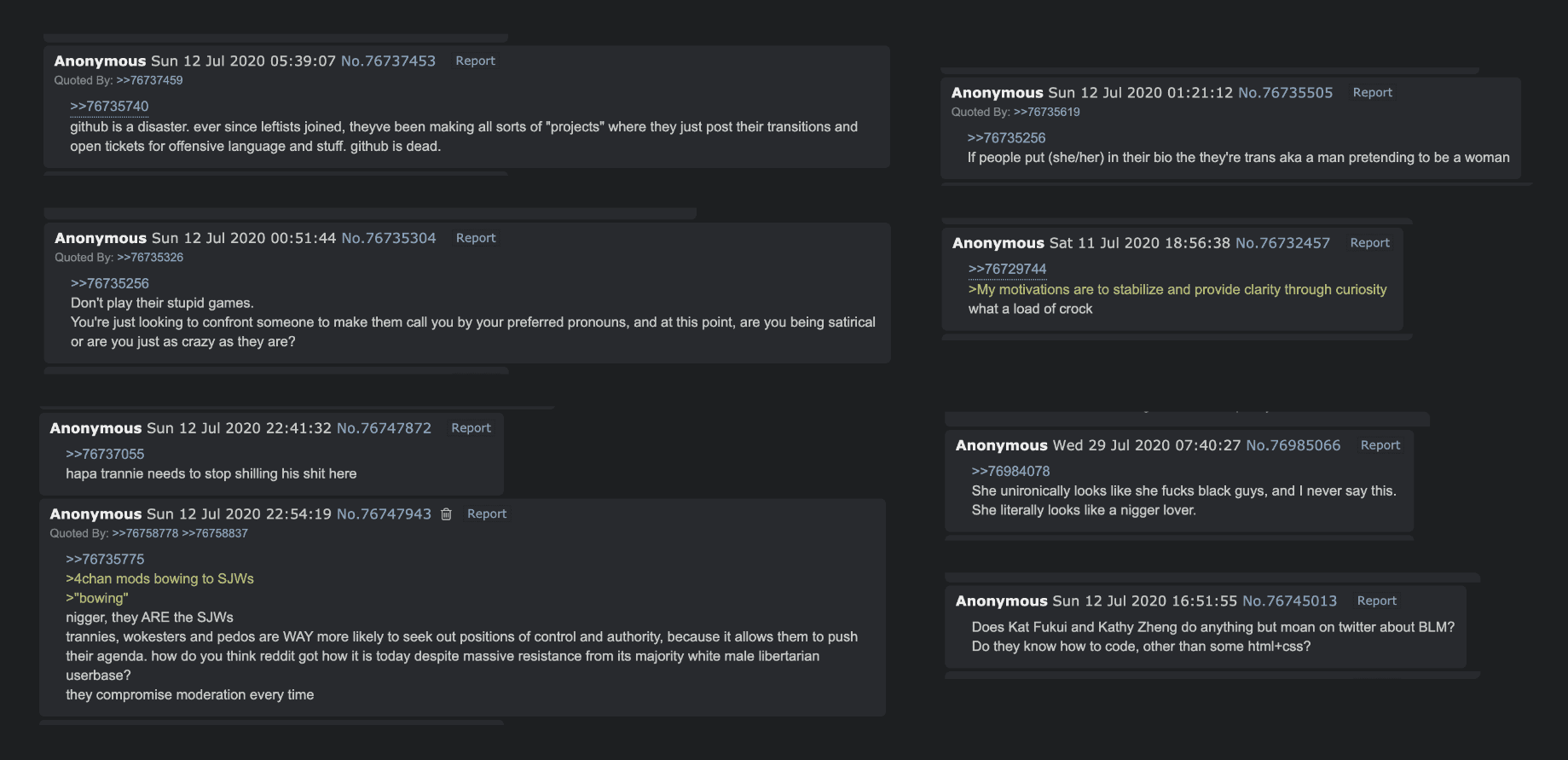Click Report on post No.76745013

(1376, 601)
